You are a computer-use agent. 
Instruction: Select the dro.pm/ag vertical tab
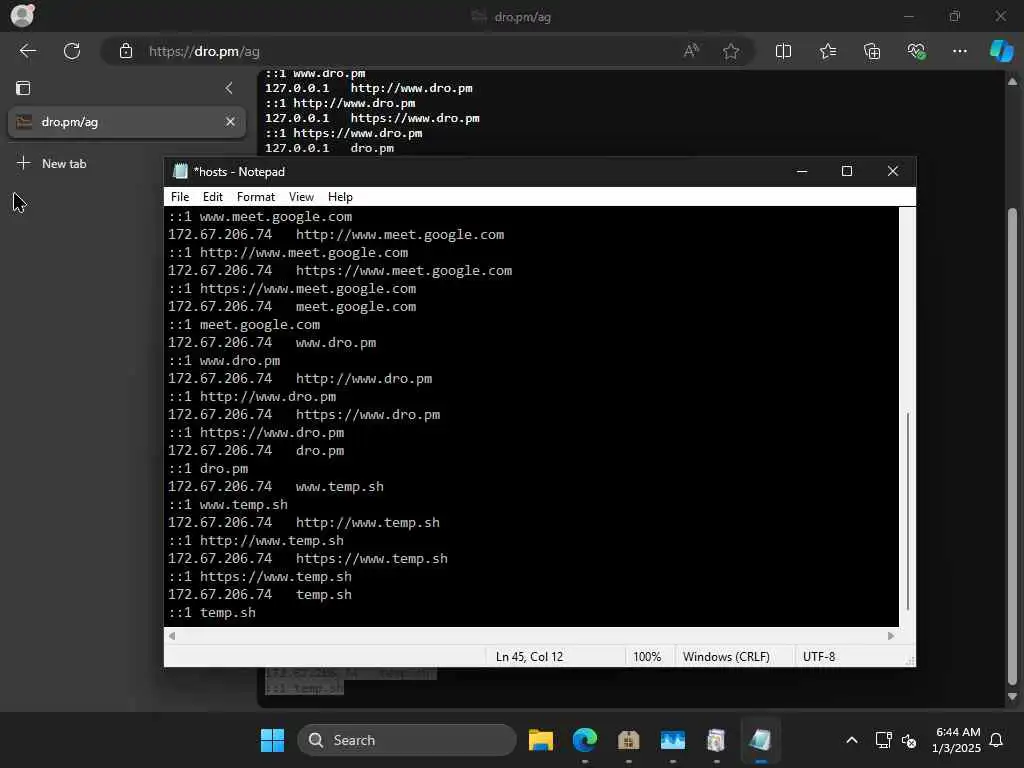coord(127,122)
